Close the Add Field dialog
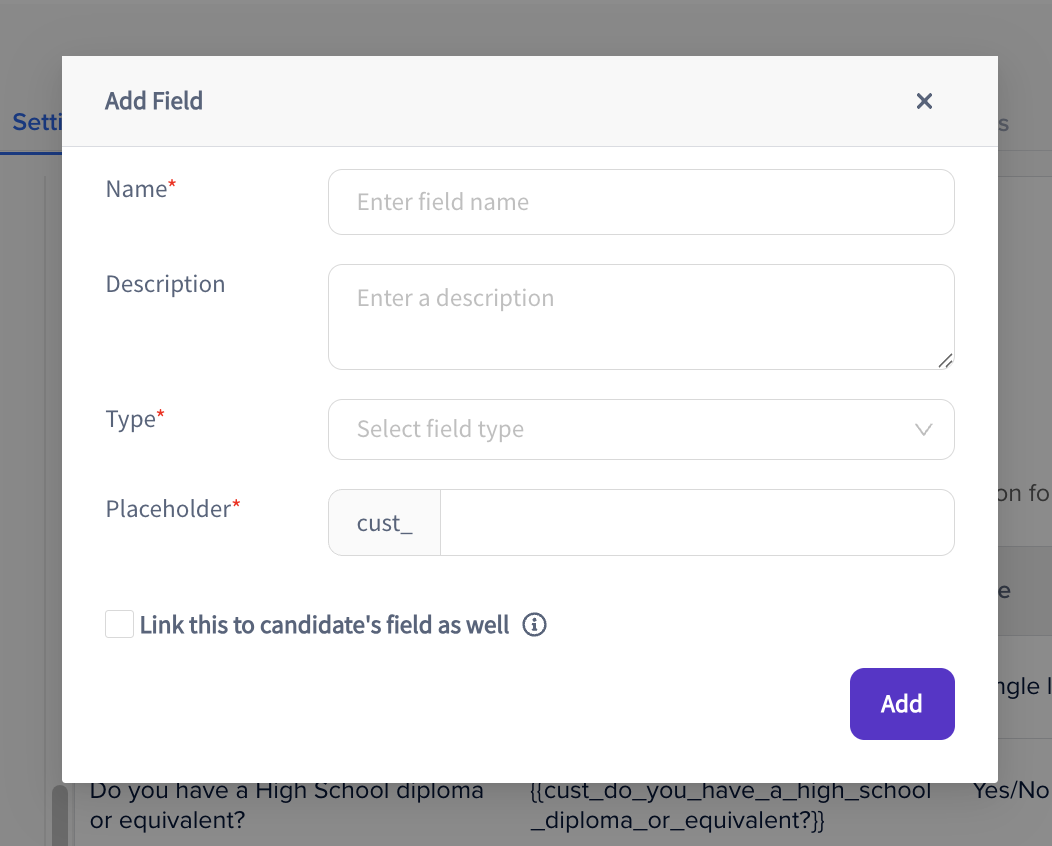This screenshot has height=846, width=1052. 924,101
